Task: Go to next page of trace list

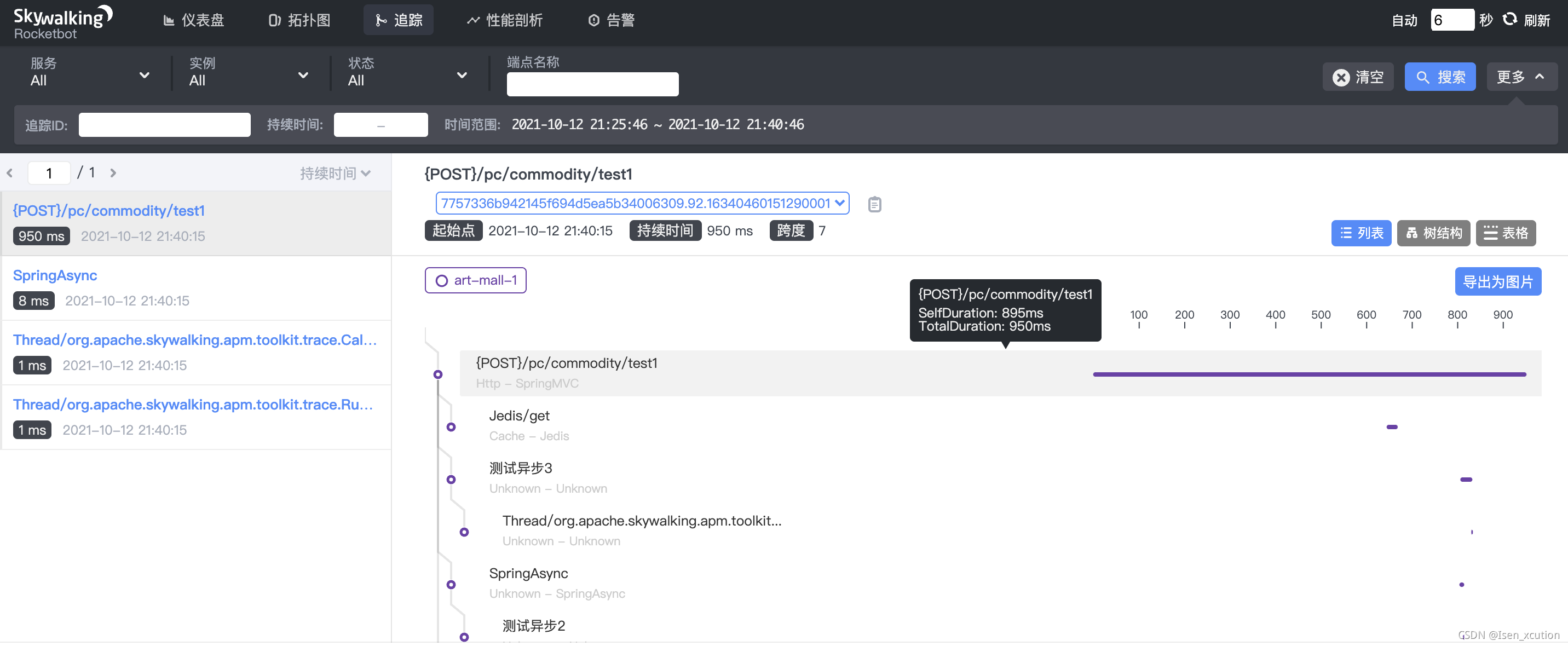Action: pyautogui.click(x=113, y=173)
